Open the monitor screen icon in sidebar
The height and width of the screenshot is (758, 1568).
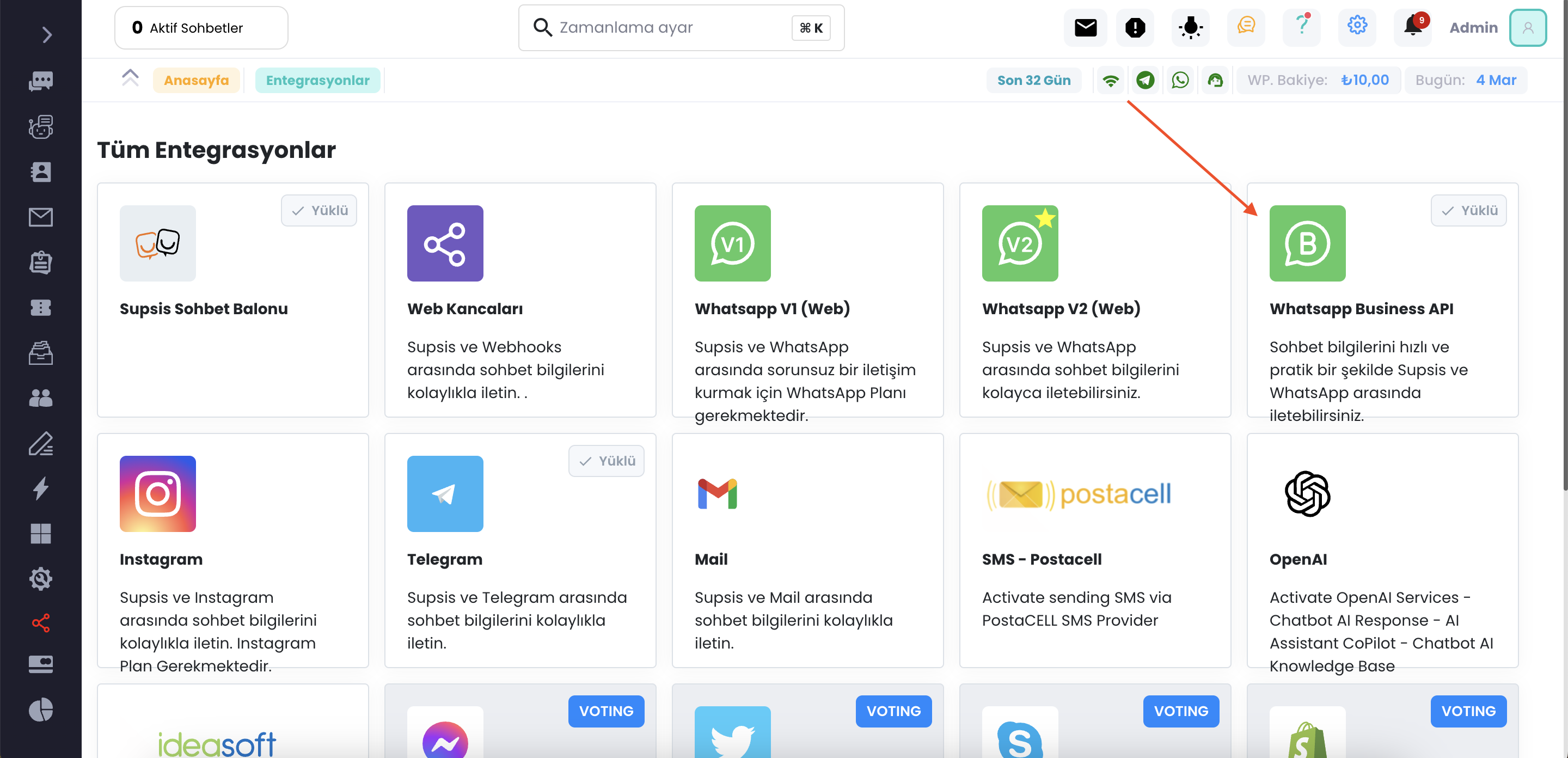tap(41, 664)
